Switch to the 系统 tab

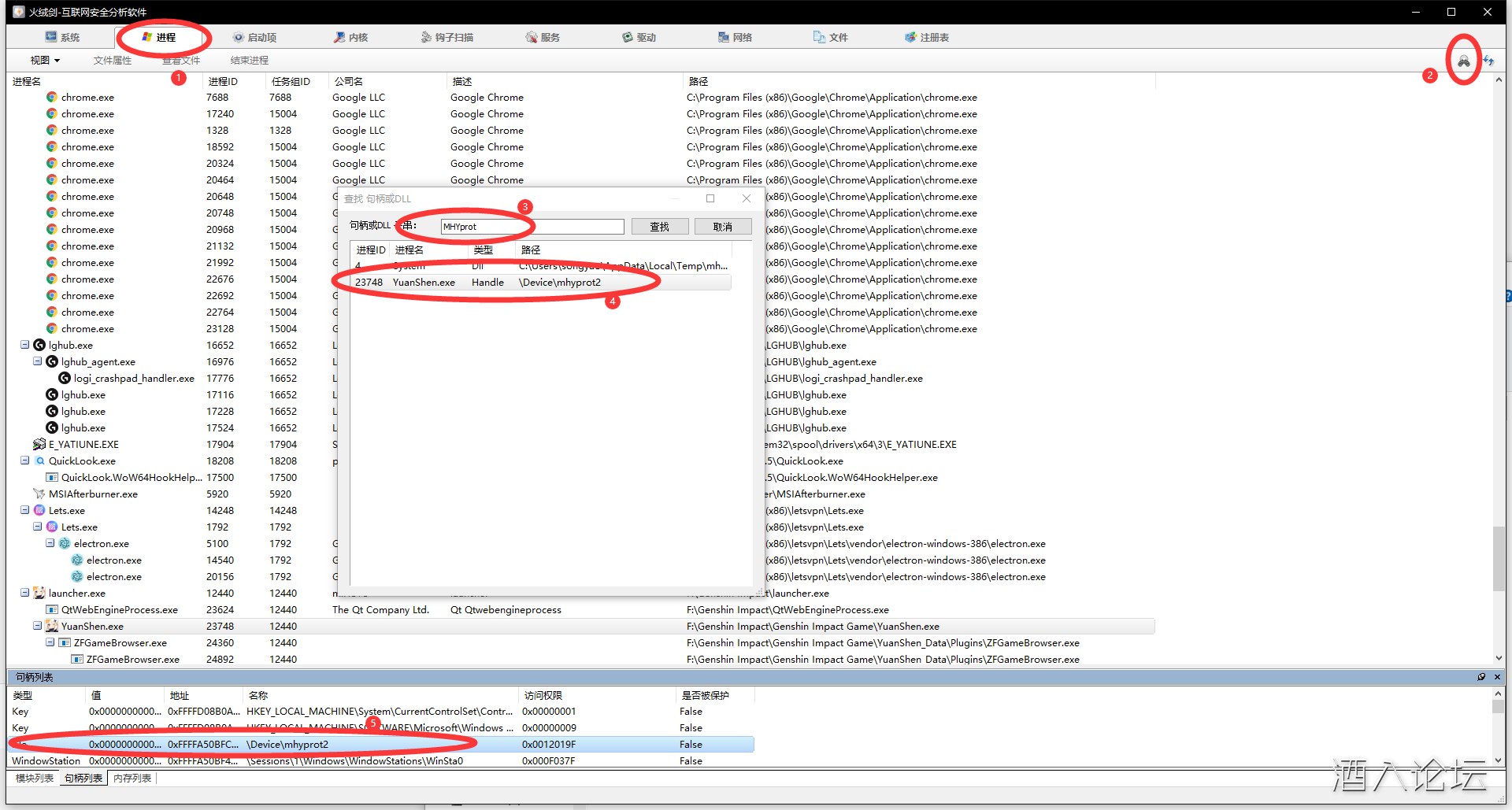[63, 37]
